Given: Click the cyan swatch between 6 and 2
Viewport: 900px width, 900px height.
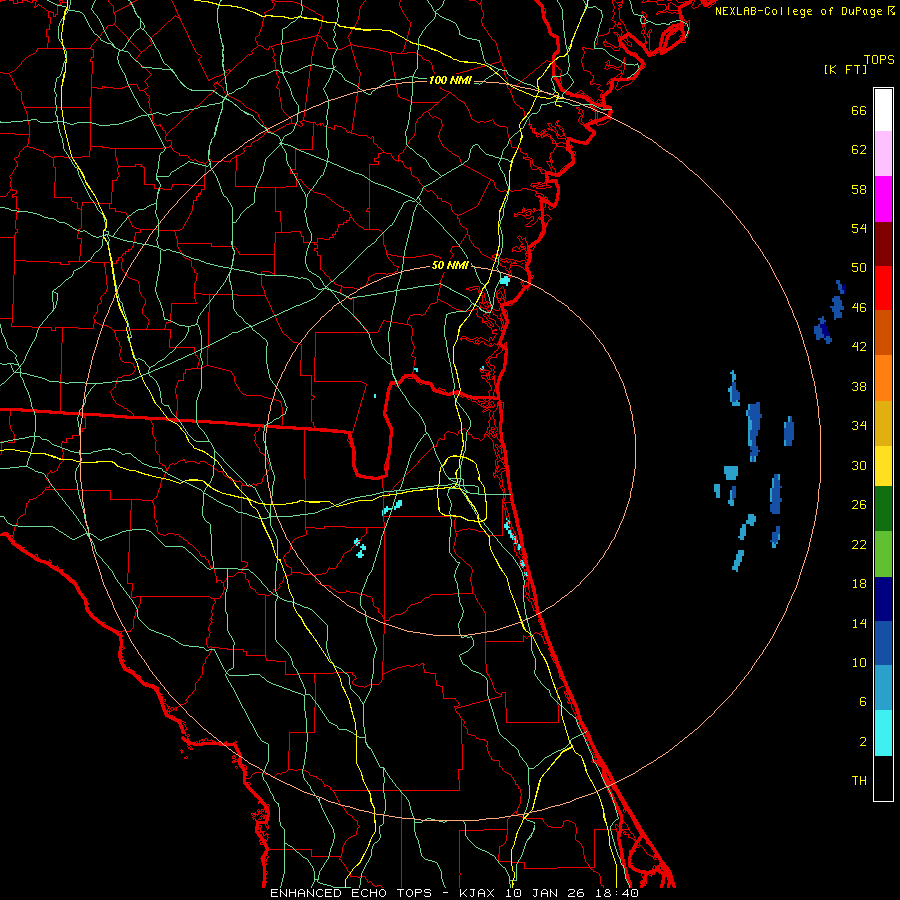Looking at the screenshot, I should [883, 732].
